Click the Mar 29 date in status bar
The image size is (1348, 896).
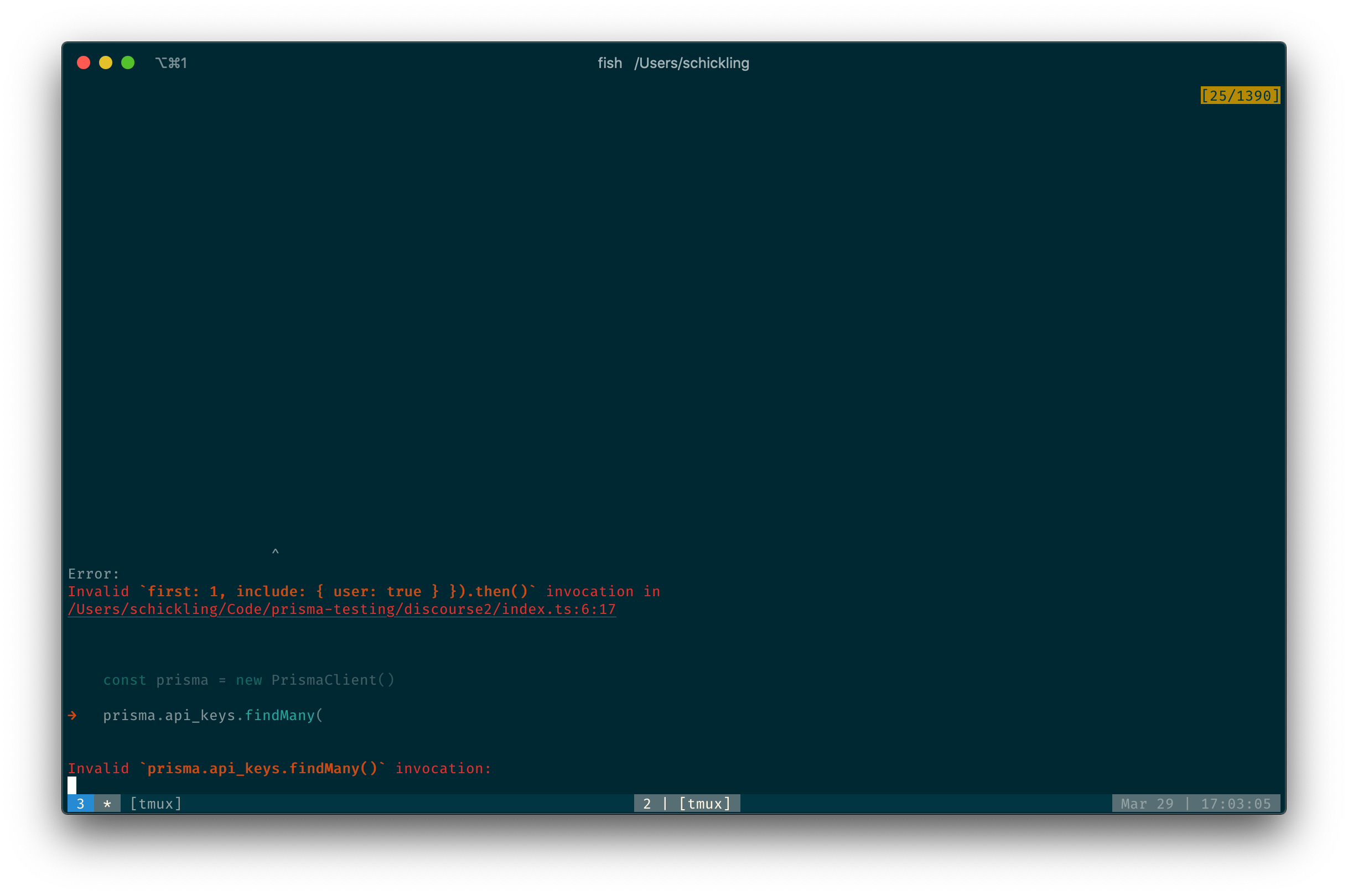click(1147, 804)
